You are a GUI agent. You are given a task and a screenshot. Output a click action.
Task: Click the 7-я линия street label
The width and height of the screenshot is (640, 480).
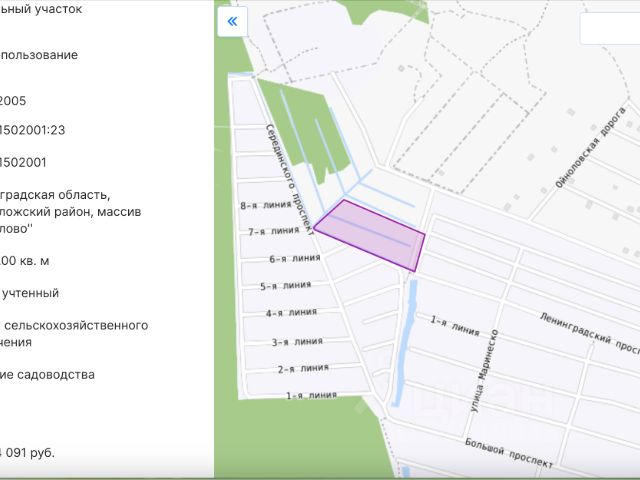[x=274, y=231]
